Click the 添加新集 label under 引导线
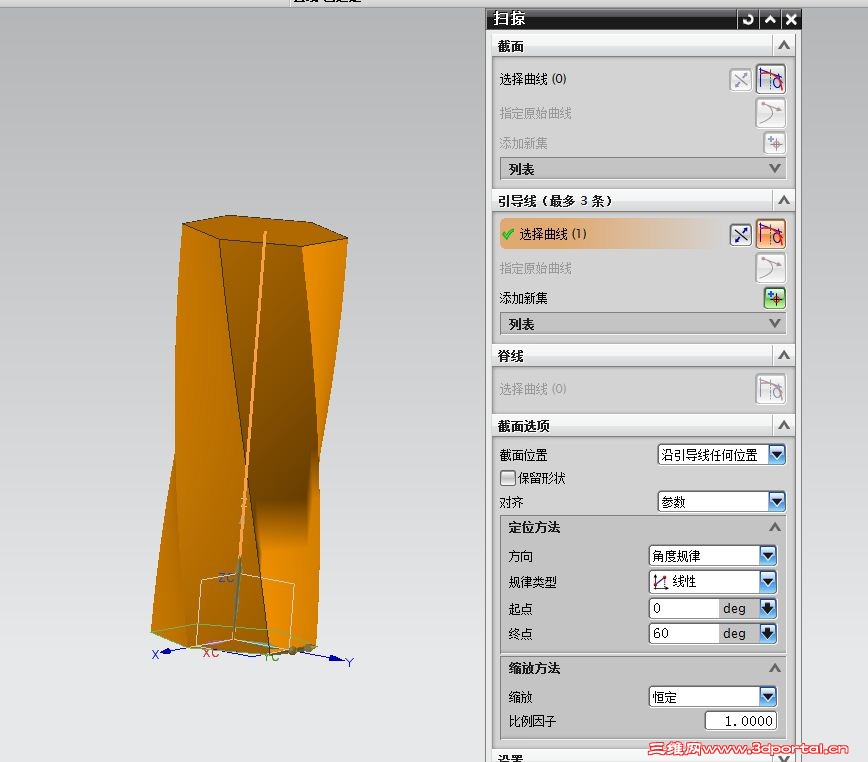Viewport: 868px width, 762px height. [523, 298]
